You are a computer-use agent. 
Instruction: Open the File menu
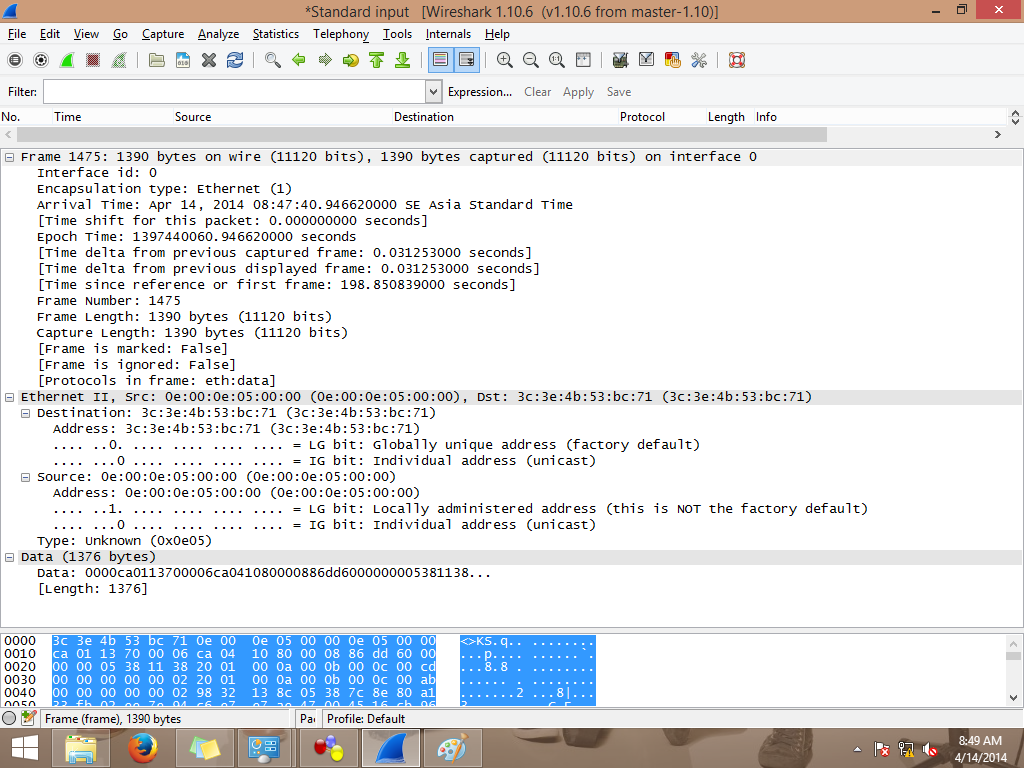(x=17, y=34)
